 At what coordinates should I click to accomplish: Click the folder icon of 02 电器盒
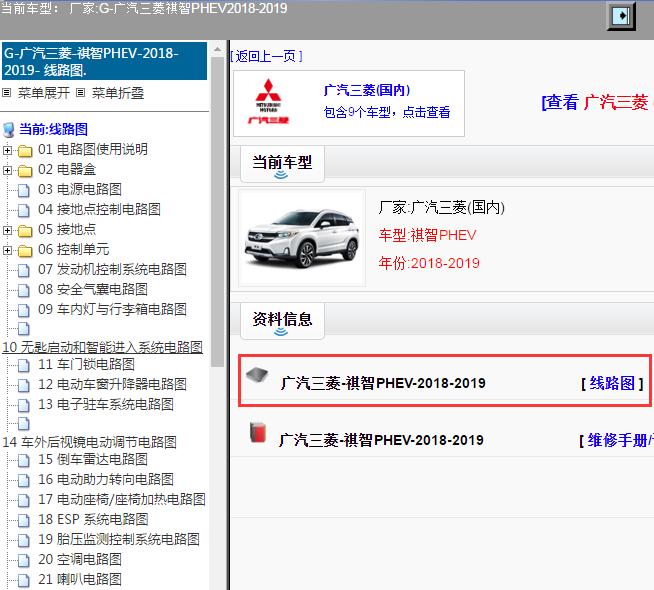coord(25,170)
